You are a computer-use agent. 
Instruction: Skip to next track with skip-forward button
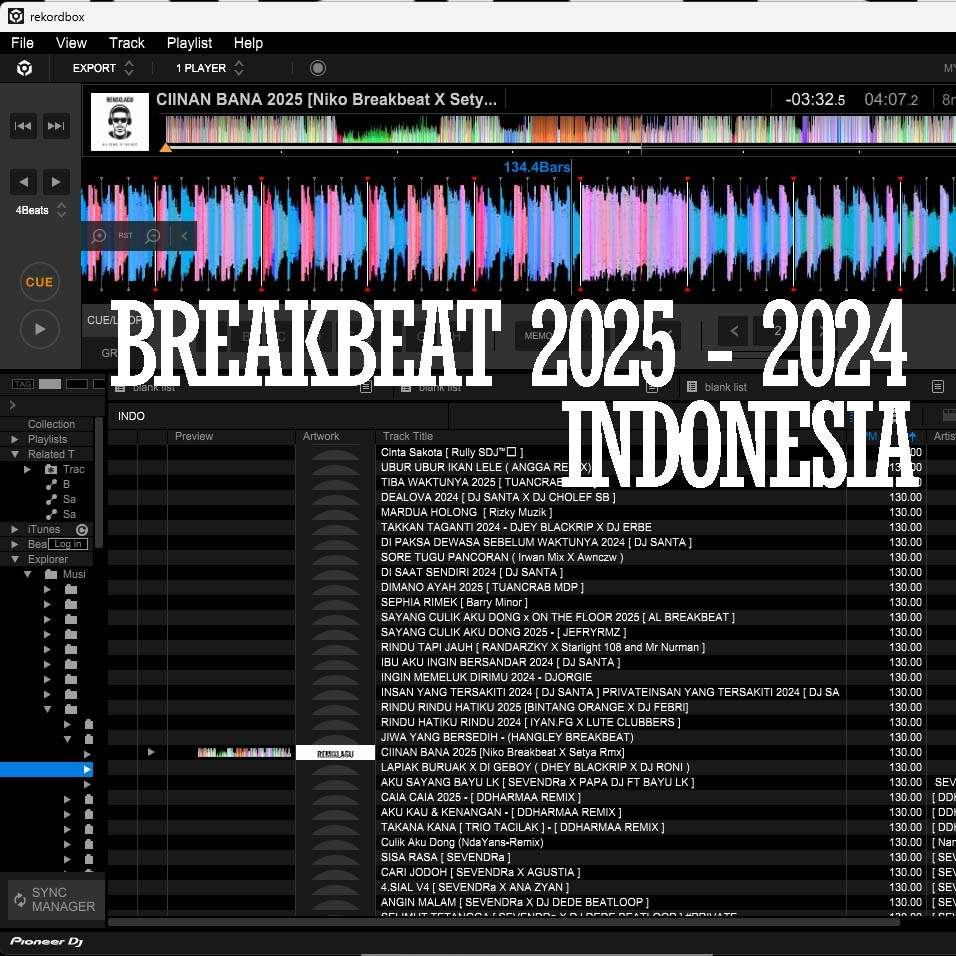tap(56, 126)
